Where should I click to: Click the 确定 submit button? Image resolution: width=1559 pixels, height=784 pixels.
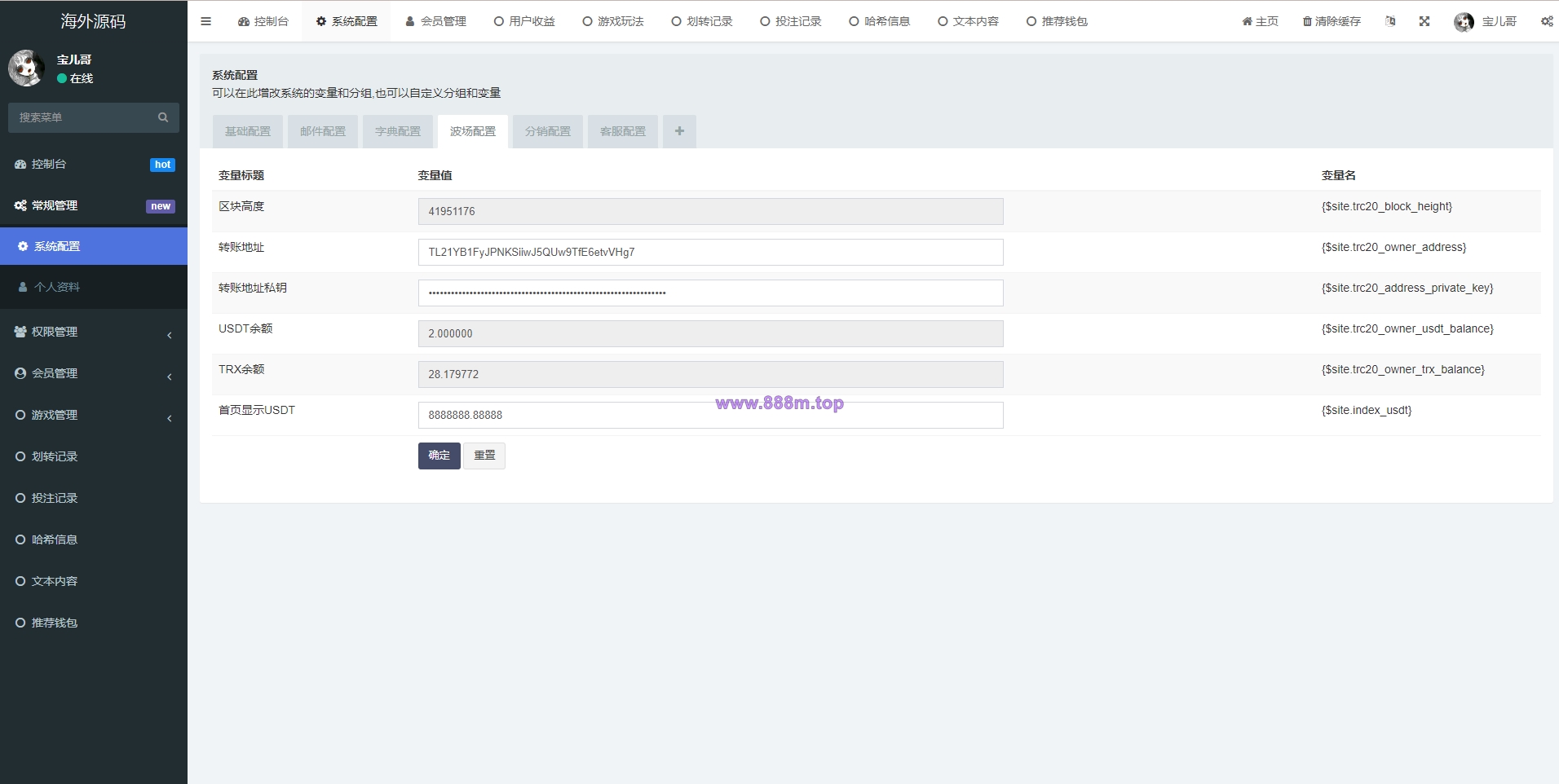click(x=439, y=456)
